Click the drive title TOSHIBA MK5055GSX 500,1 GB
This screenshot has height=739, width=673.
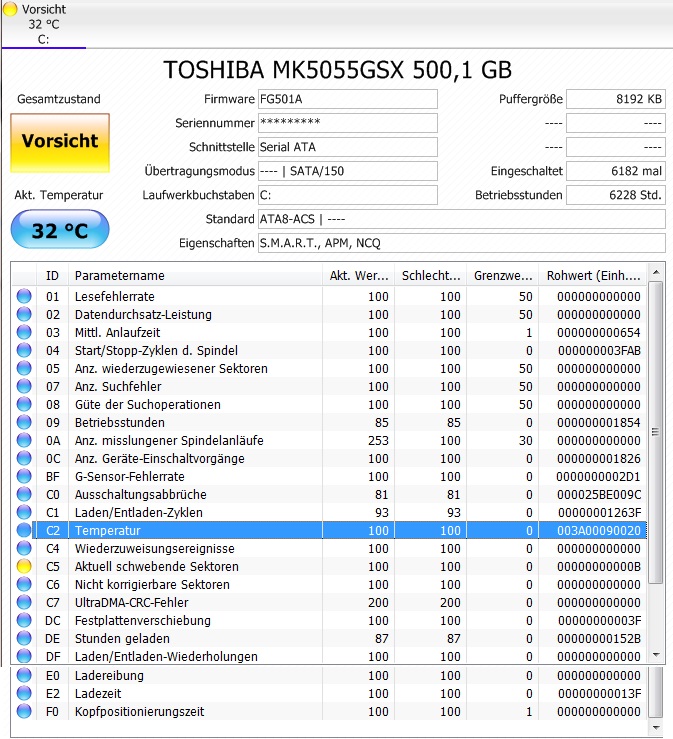[337, 70]
